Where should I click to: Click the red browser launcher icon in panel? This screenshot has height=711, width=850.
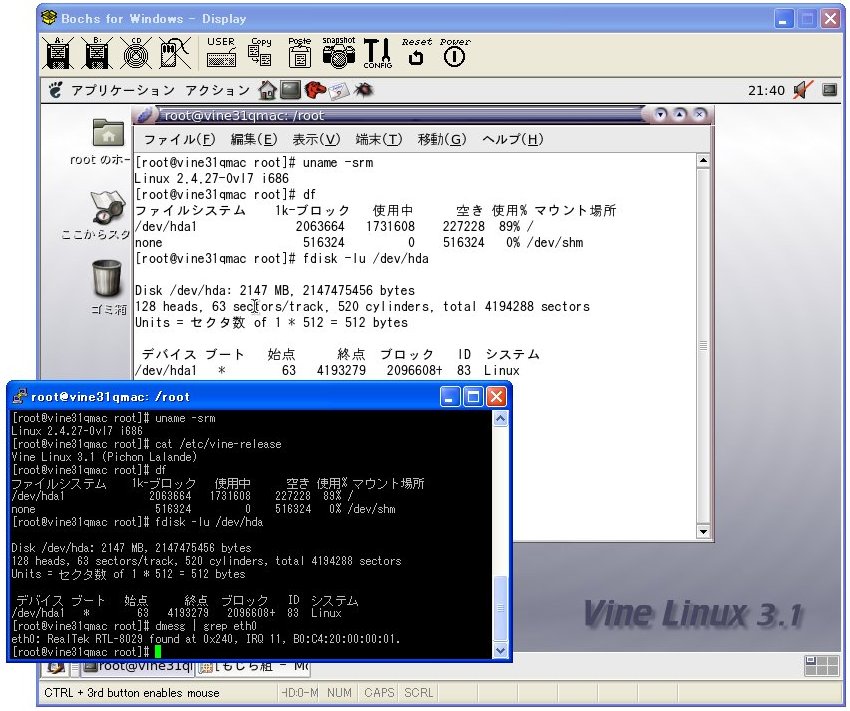[315, 90]
